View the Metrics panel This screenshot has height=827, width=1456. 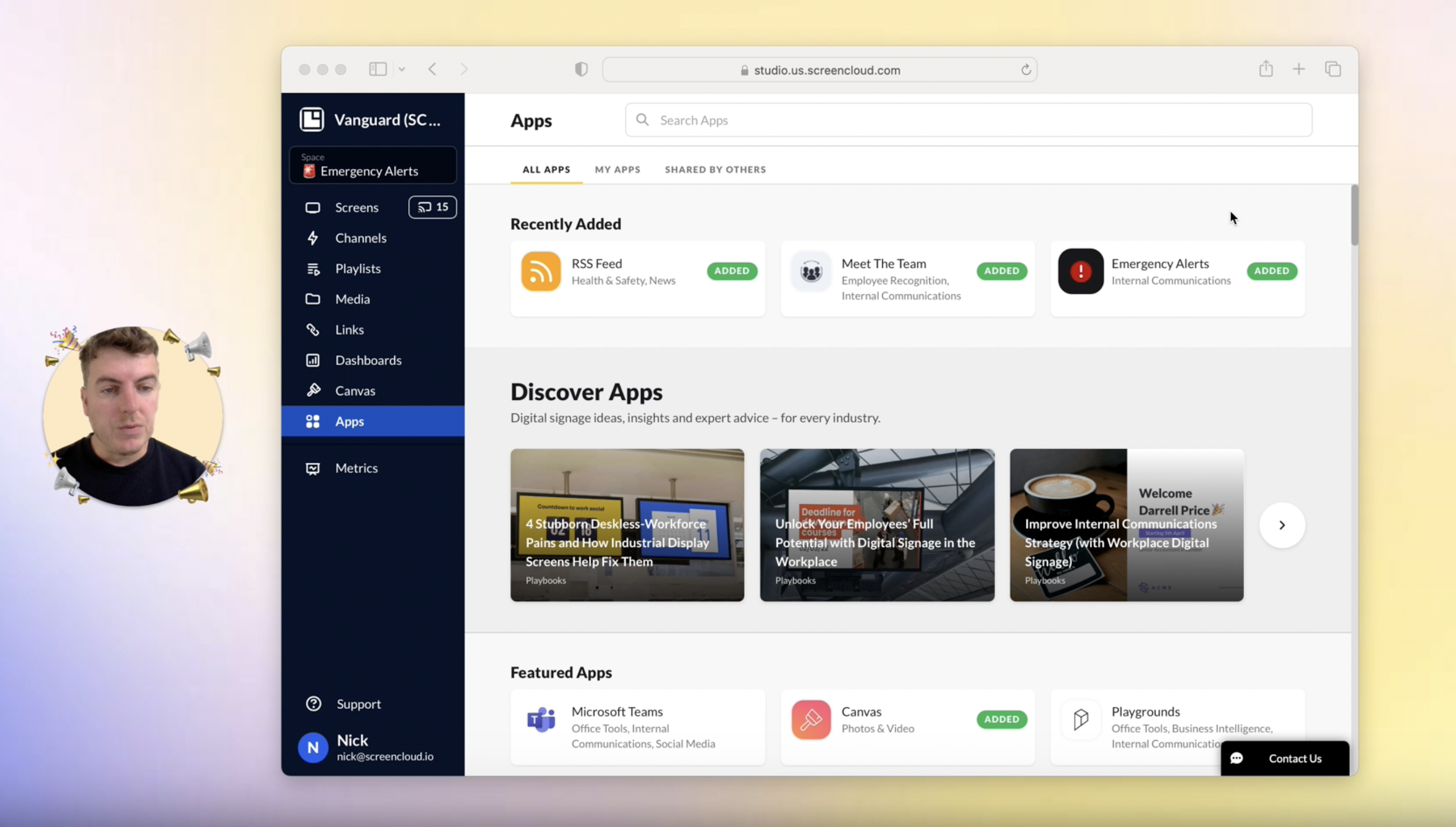[357, 468]
